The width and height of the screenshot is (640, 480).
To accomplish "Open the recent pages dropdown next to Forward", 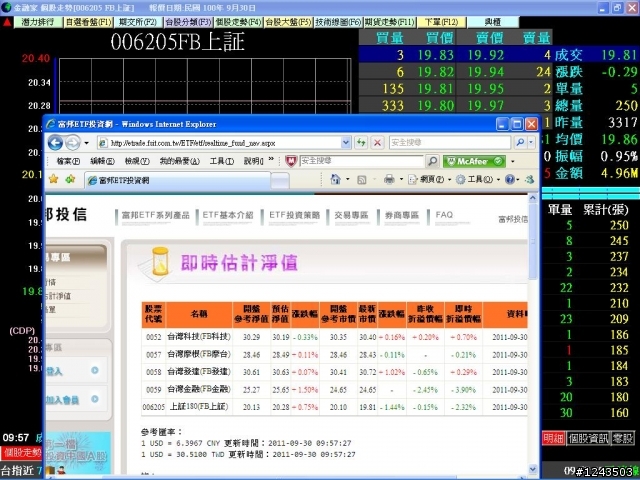I will click(x=86, y=143).
